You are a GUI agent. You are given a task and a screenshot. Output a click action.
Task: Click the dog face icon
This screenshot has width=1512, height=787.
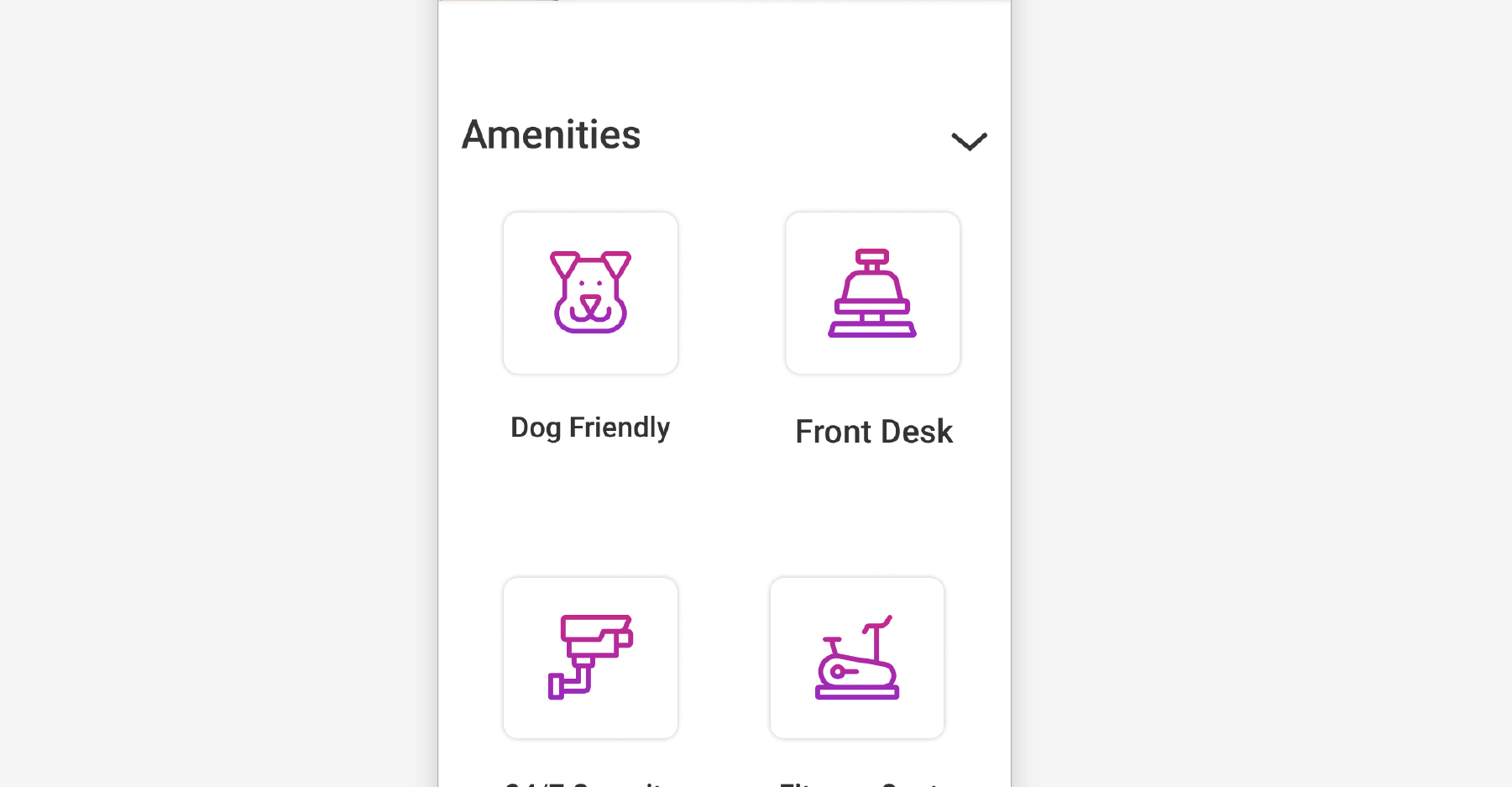pyautogui.click(x=590, y=291)
